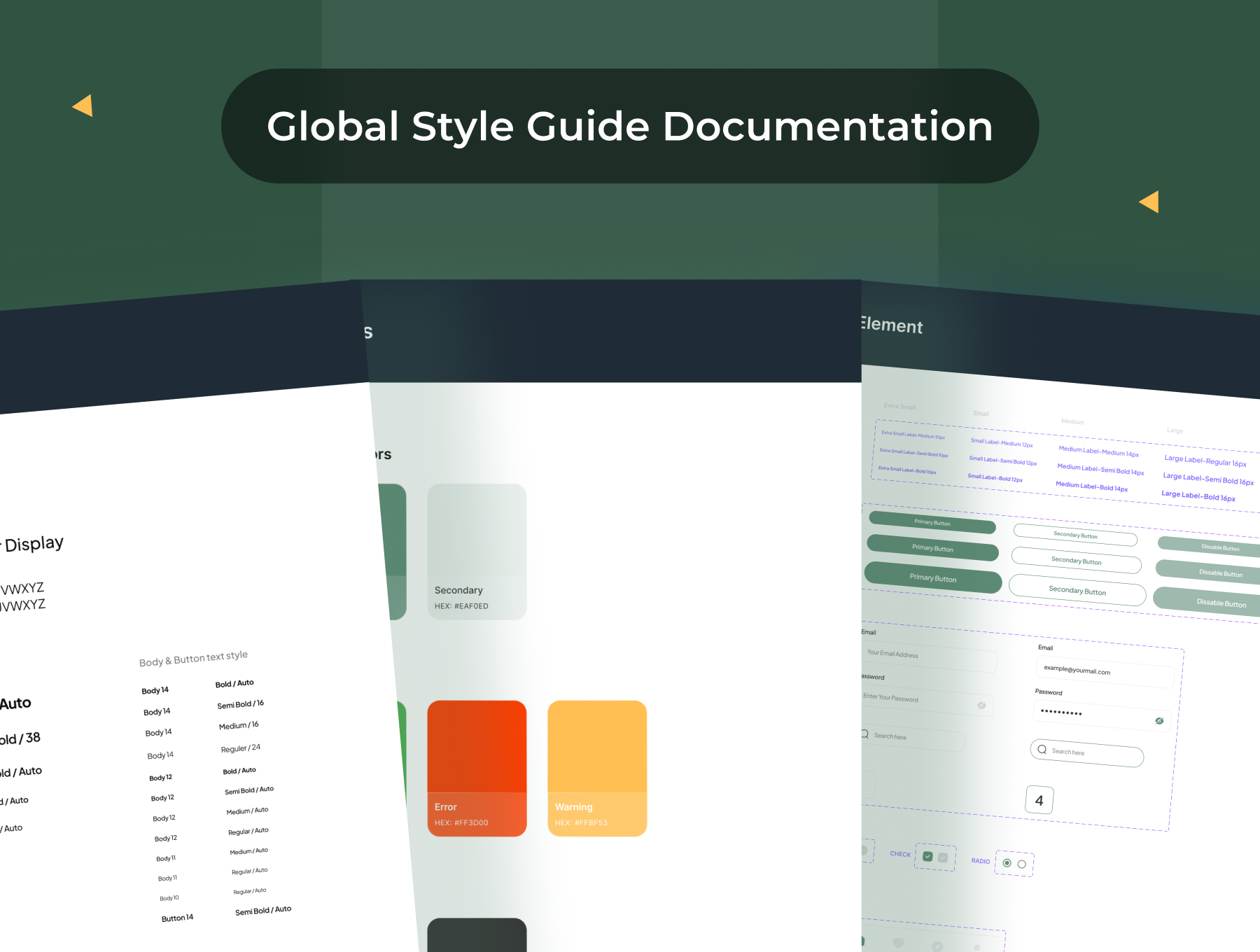Select the leaf icon at the panel bottom
Viewport: 1260px width, 952px height.
click(x=937, y=948)
